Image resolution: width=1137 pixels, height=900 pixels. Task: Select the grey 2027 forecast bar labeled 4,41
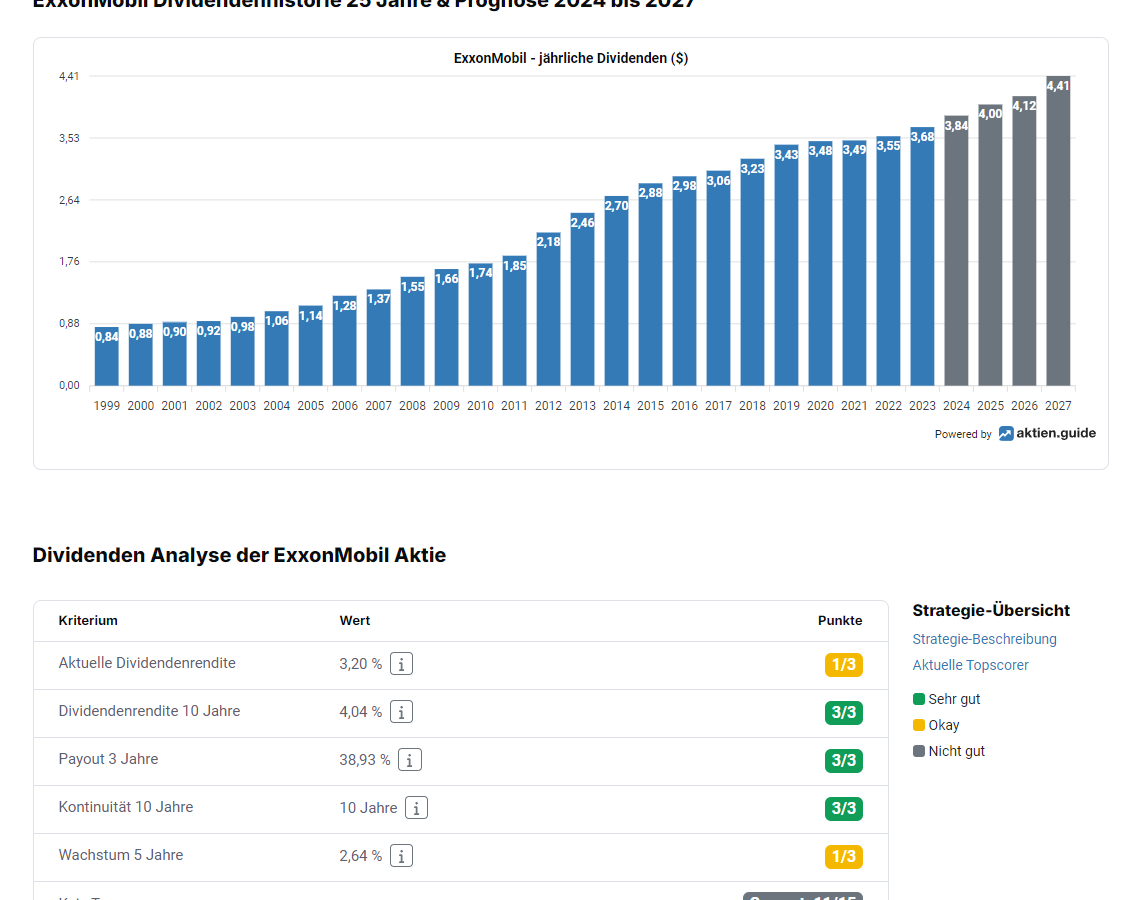[1058, 231]
